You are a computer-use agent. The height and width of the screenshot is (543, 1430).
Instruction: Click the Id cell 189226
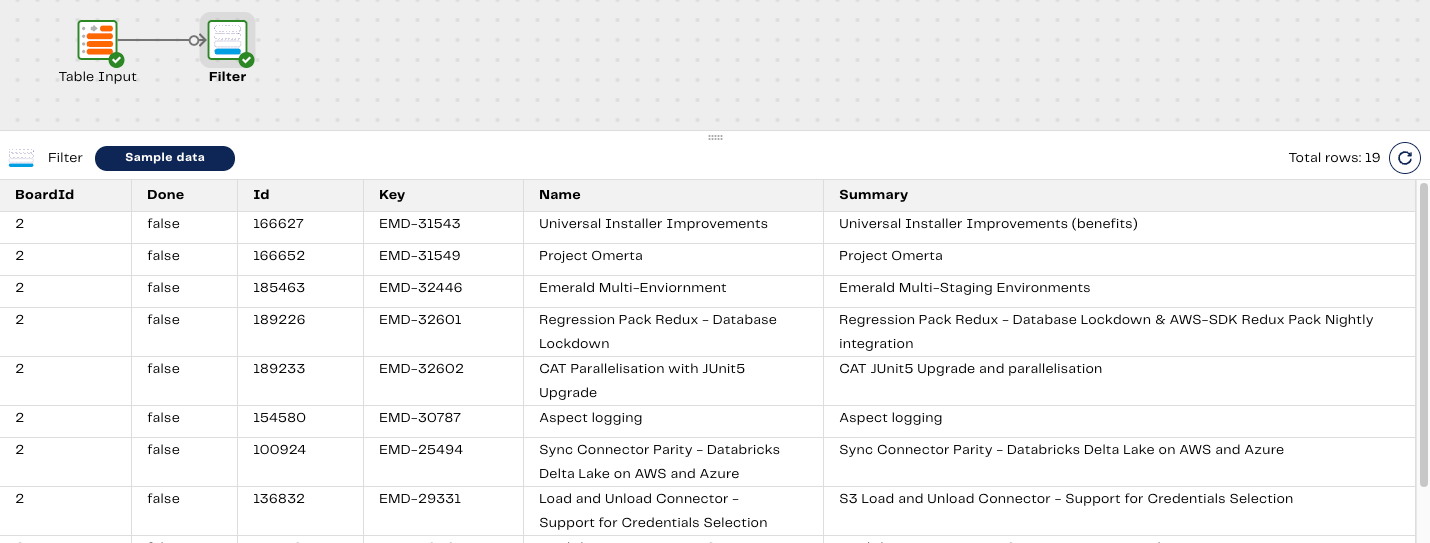(279, 320)
